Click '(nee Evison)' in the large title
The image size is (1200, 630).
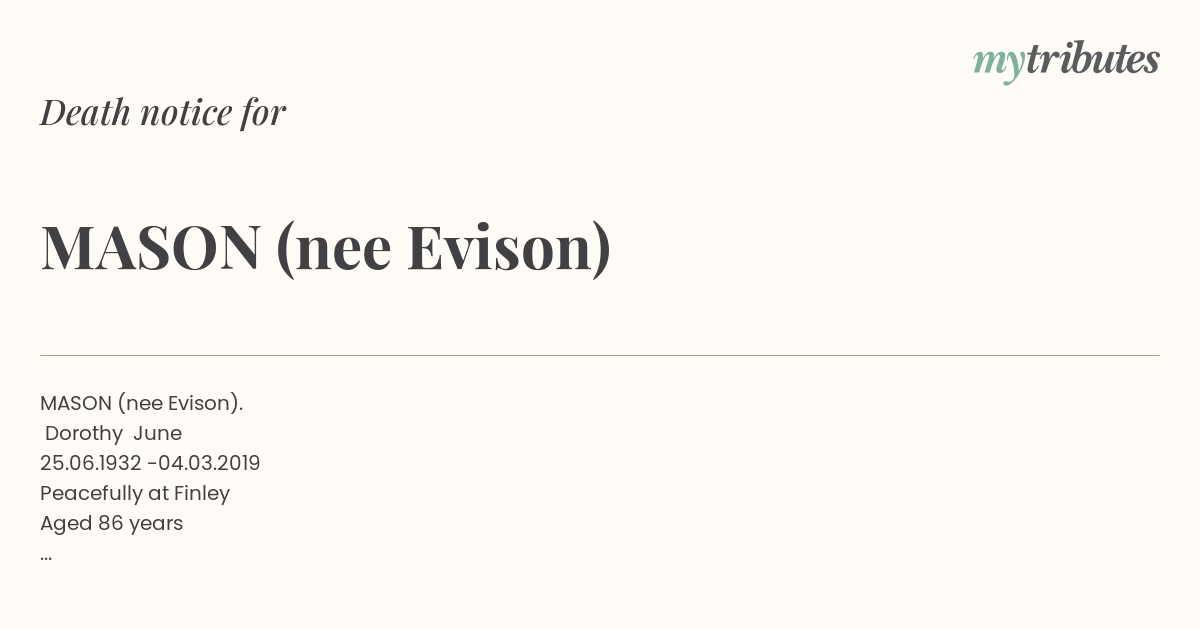(443, 248)
